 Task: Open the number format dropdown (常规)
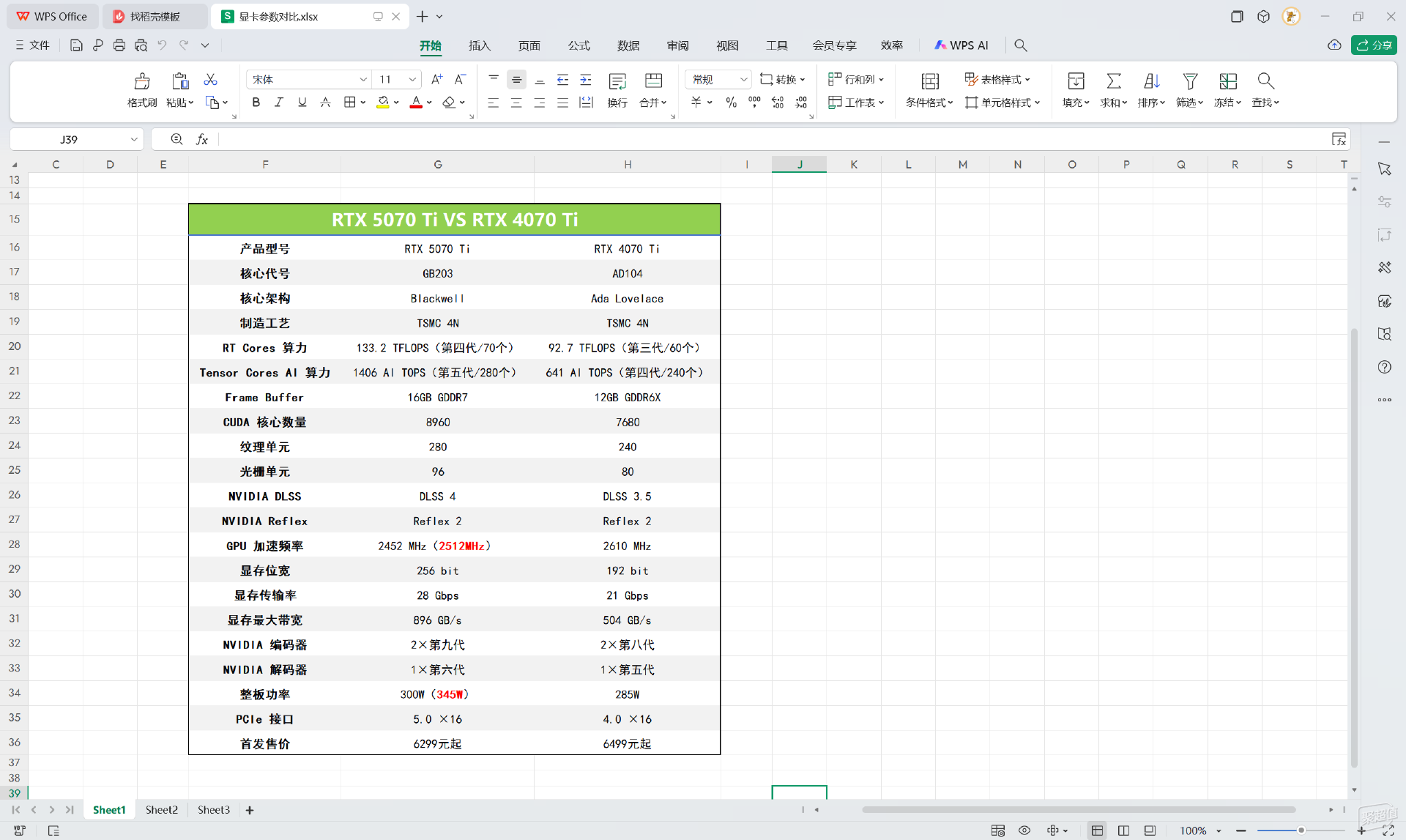(743, 79)
